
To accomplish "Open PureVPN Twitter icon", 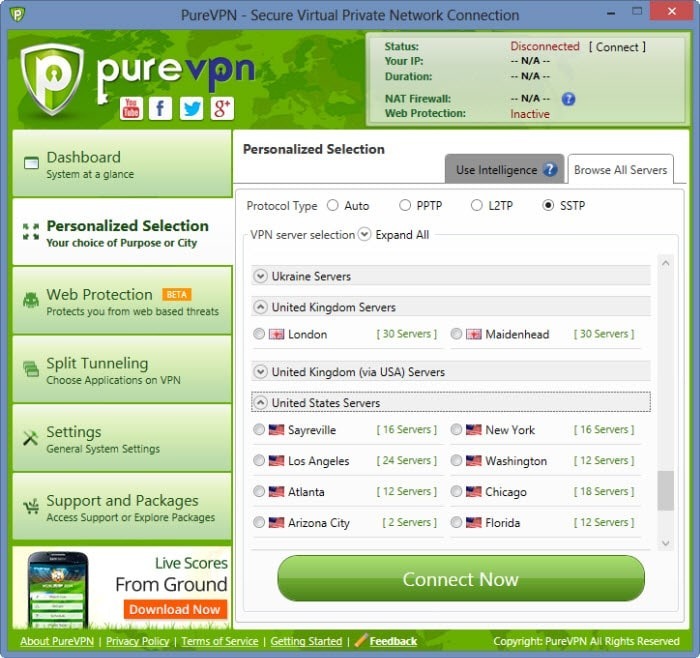I will pyautogui.click(x=192, y=108).
